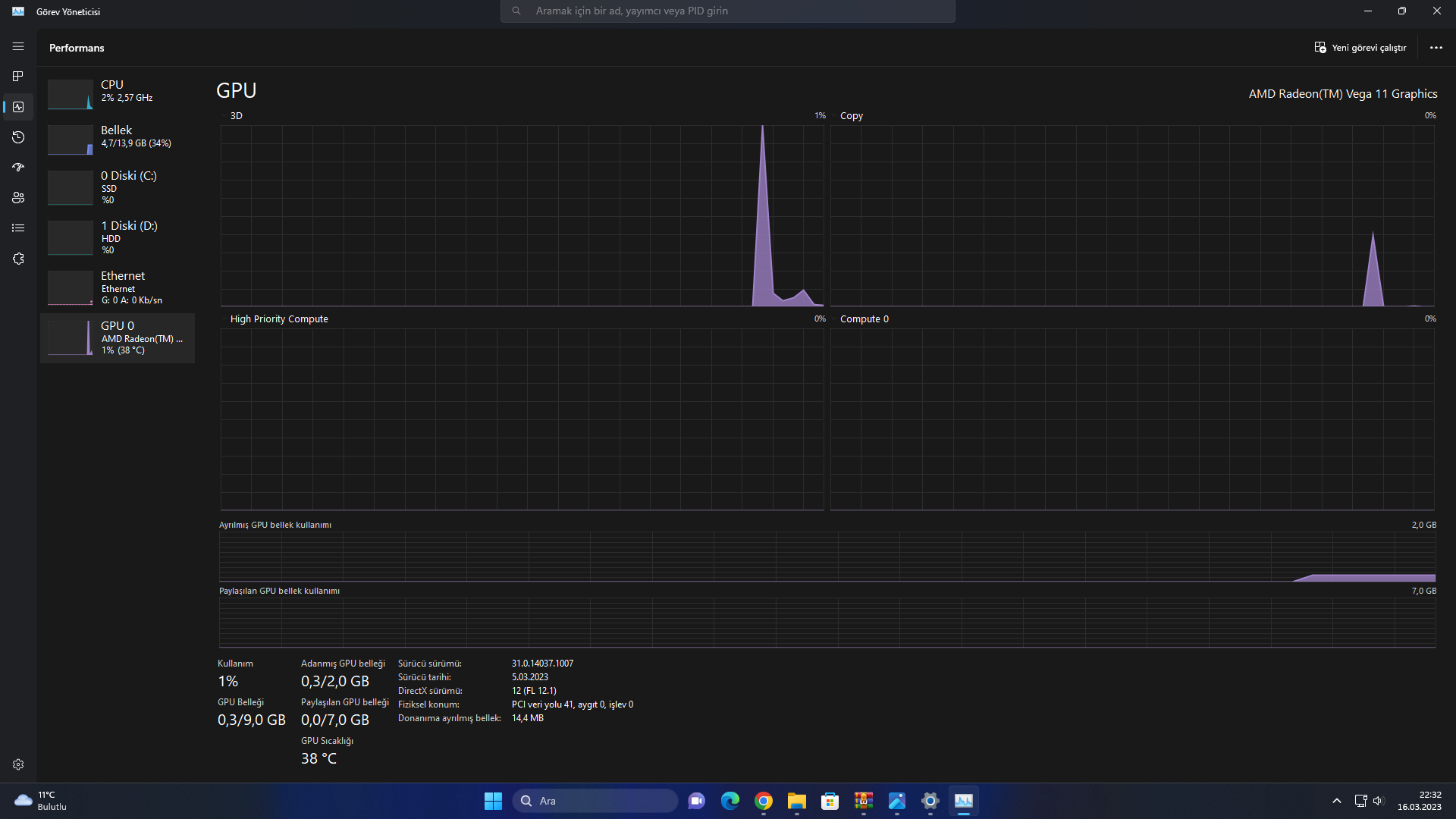Open the clock showing 22:32
Viewport: 1456px width, 819px height.
pos(1420,801)
